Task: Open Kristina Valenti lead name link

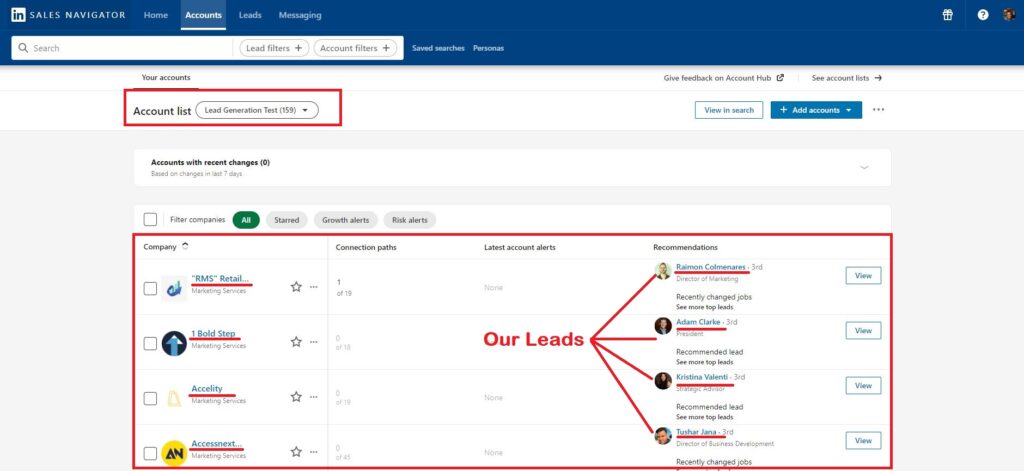Action: [702, 378]
